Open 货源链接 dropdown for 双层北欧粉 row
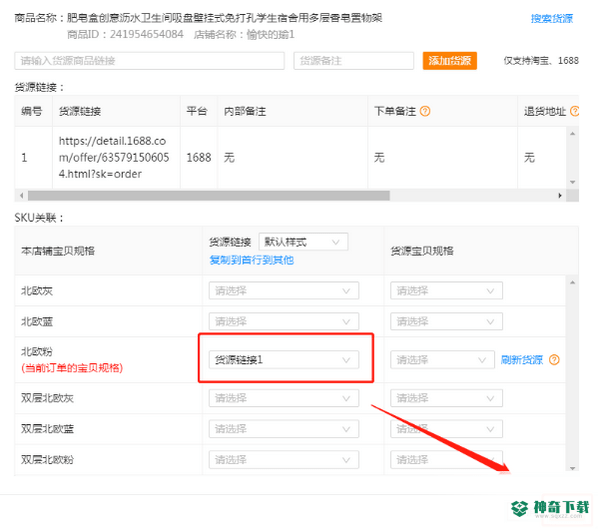The height and width of the screenshot is (530, 600). tap(284, 460)
